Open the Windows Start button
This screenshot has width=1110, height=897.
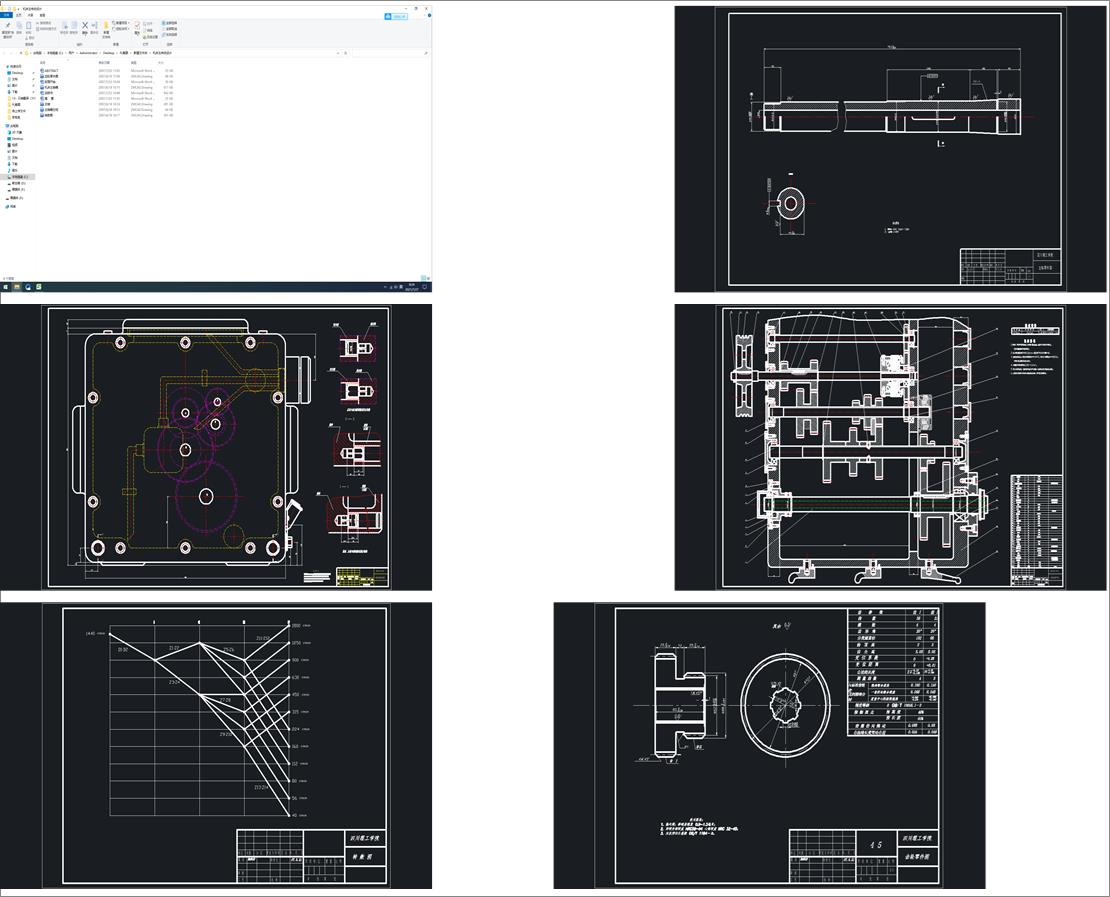6,287
